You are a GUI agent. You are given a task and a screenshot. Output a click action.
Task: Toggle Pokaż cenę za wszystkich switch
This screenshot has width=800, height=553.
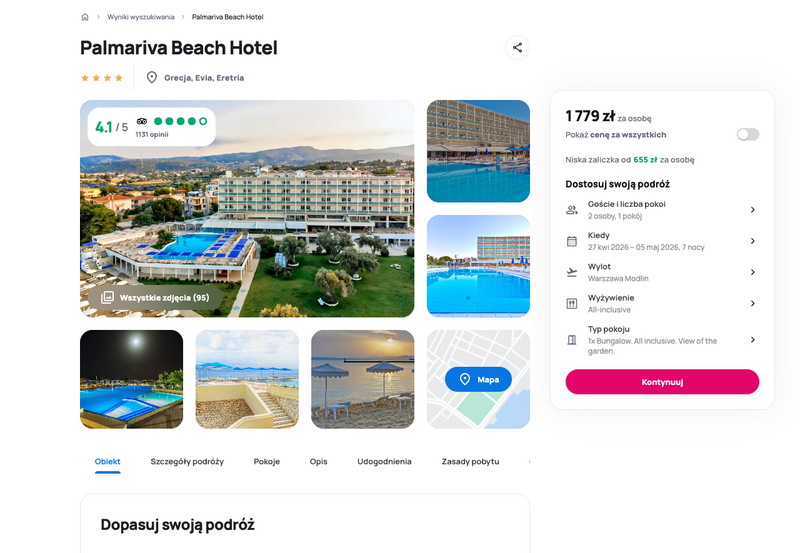coord(747,135)
